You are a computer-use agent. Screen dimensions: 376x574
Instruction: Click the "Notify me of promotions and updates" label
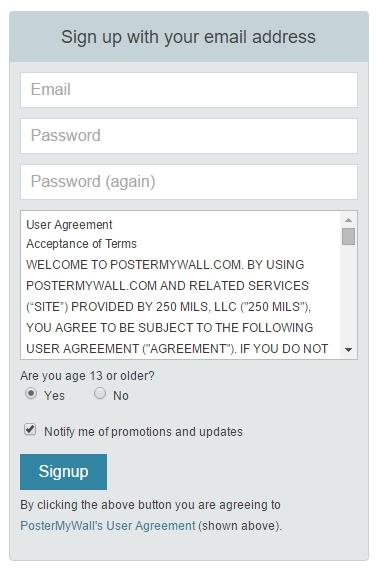[143, 432]
